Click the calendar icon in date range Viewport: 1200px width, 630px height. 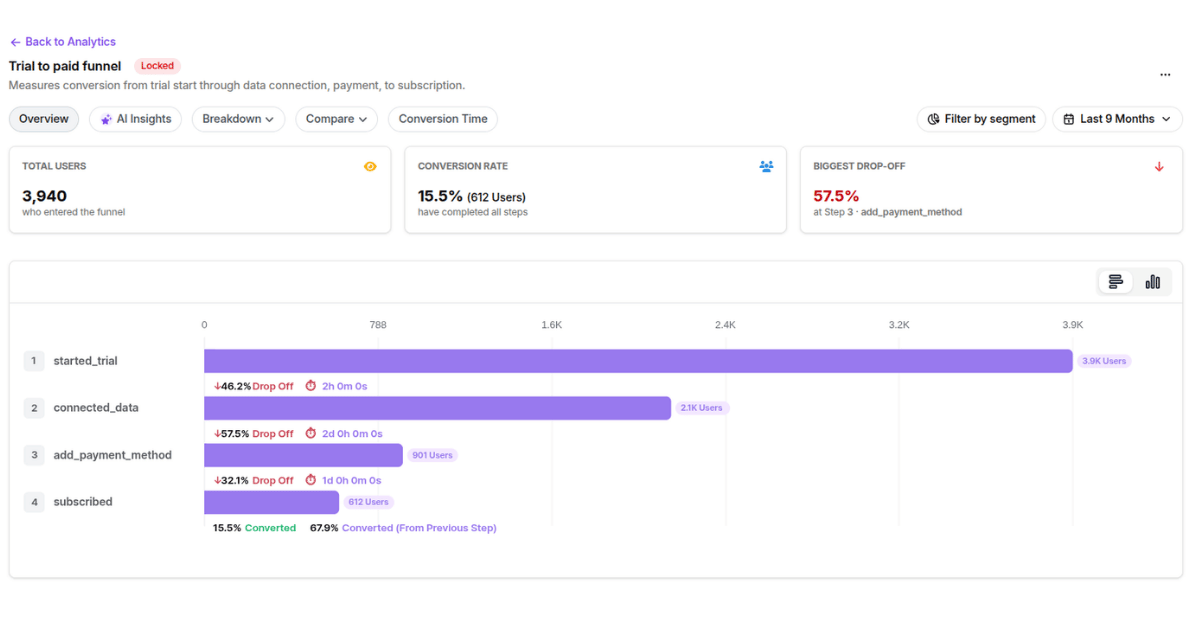point(1069,119)
